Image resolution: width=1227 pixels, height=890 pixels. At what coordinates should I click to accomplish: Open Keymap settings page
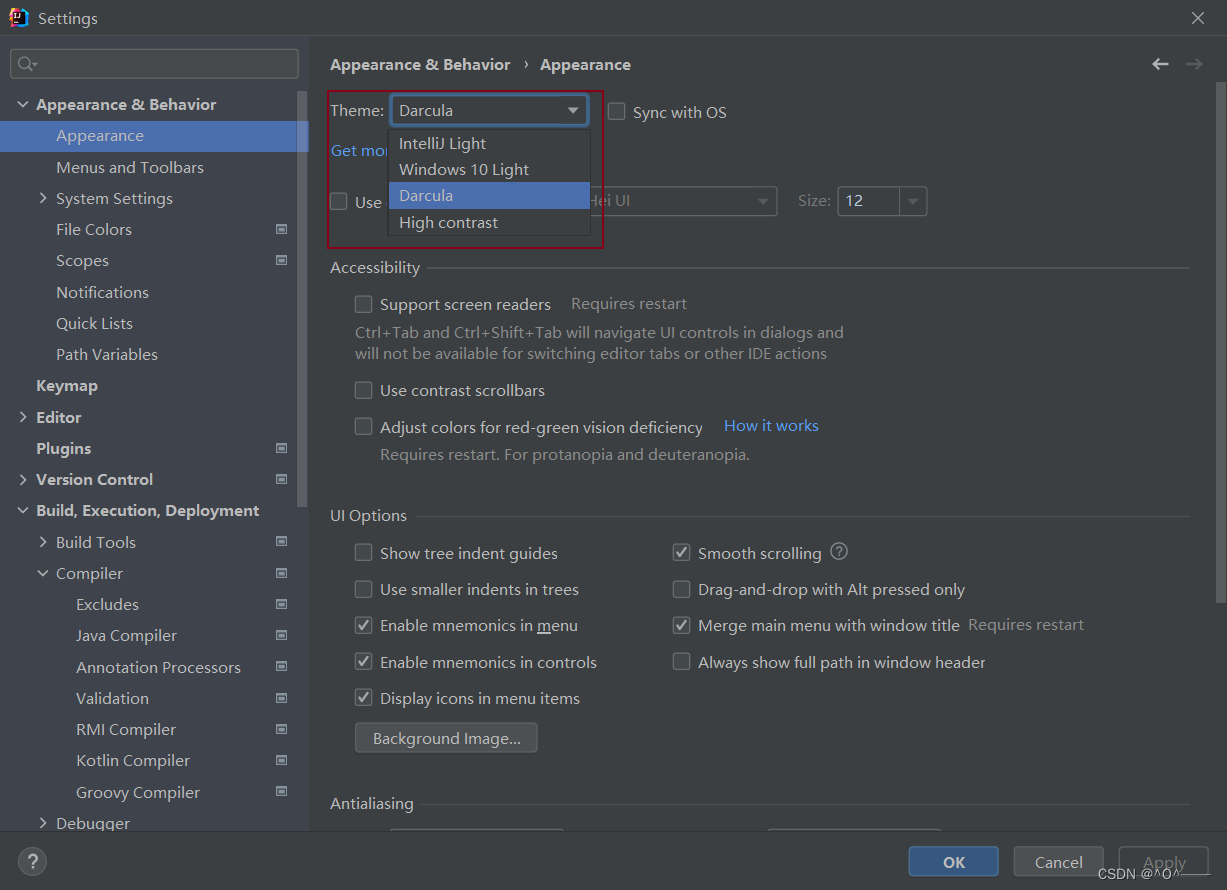coord(67,385)
